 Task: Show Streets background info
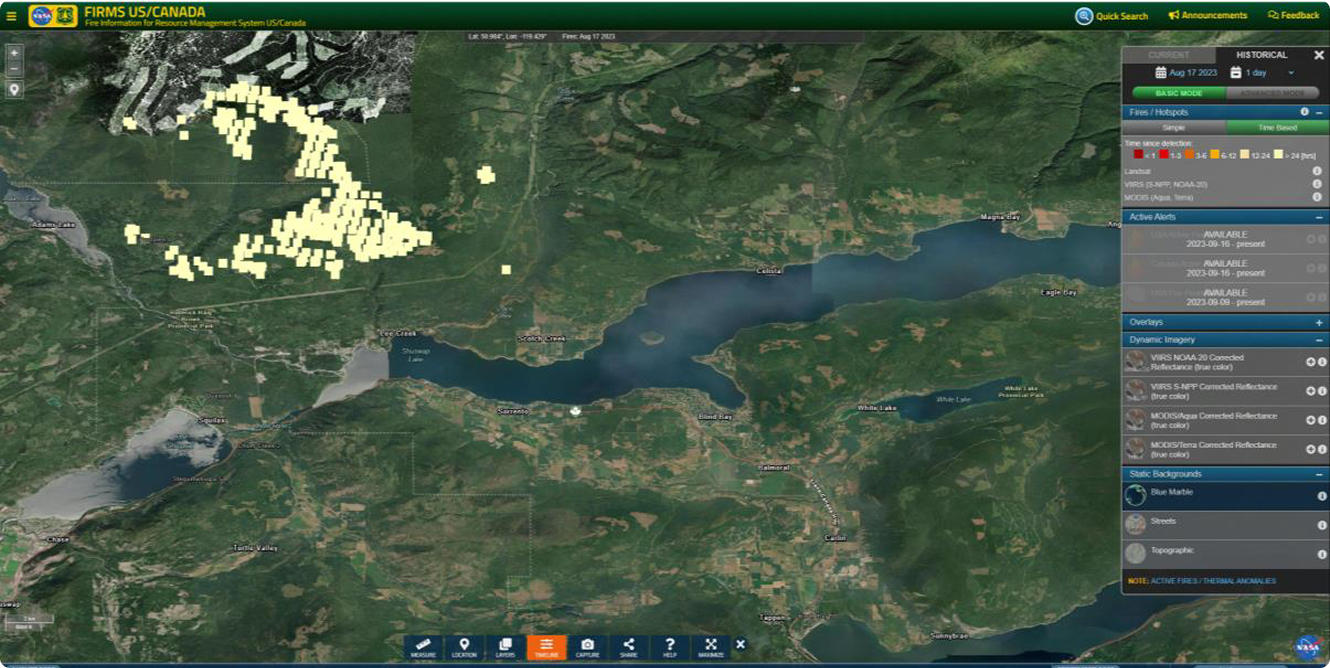(1321, 525)
